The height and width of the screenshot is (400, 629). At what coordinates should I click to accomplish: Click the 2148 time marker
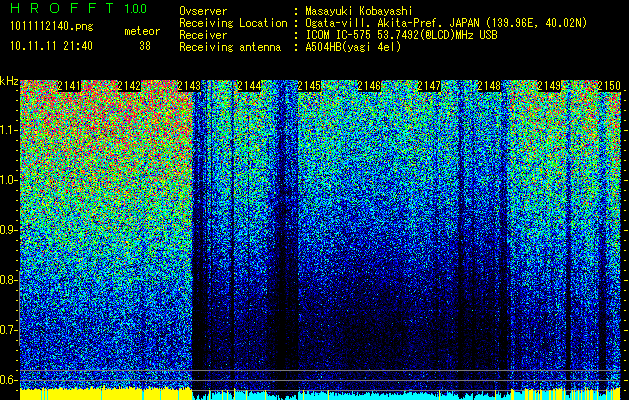coord(489,86)
